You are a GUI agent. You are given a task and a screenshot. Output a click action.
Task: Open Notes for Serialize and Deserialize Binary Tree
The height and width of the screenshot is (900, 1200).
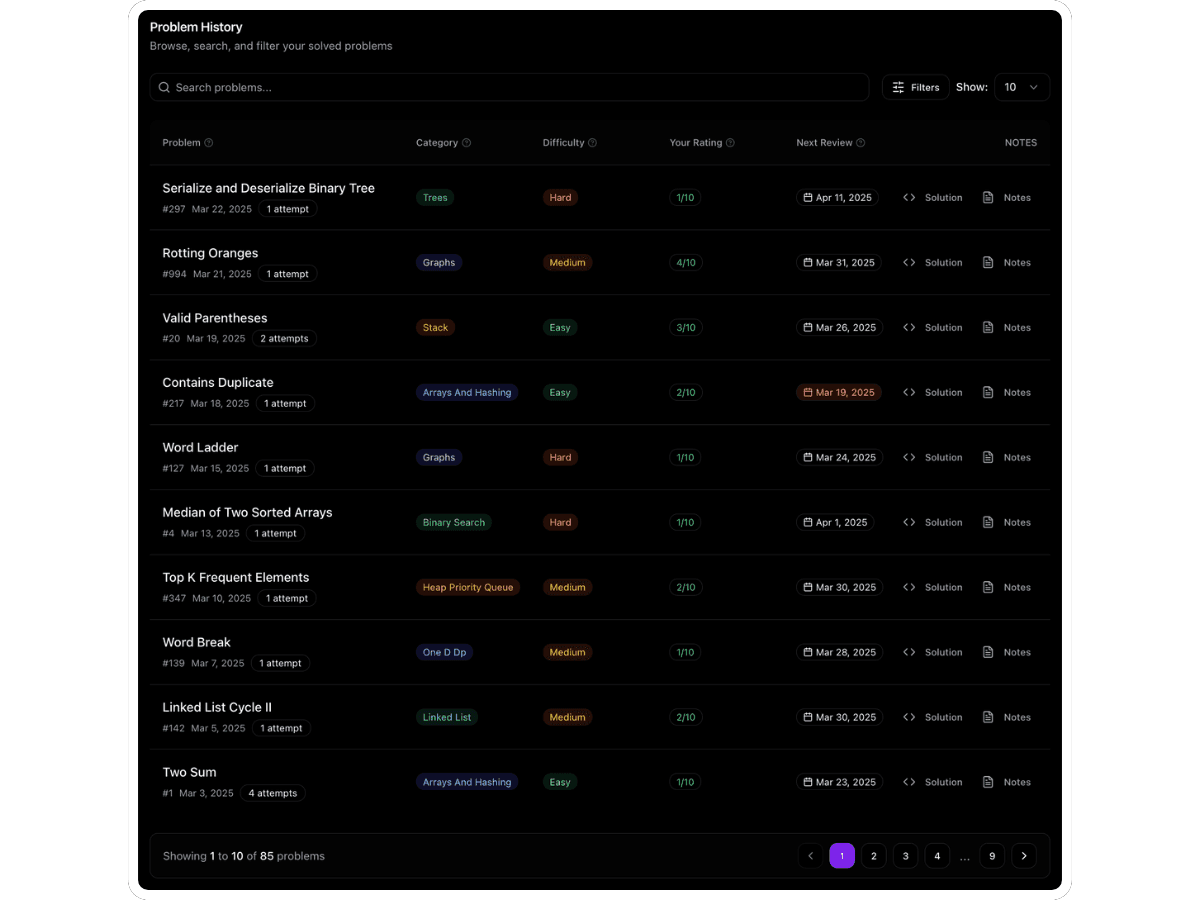1007,198
